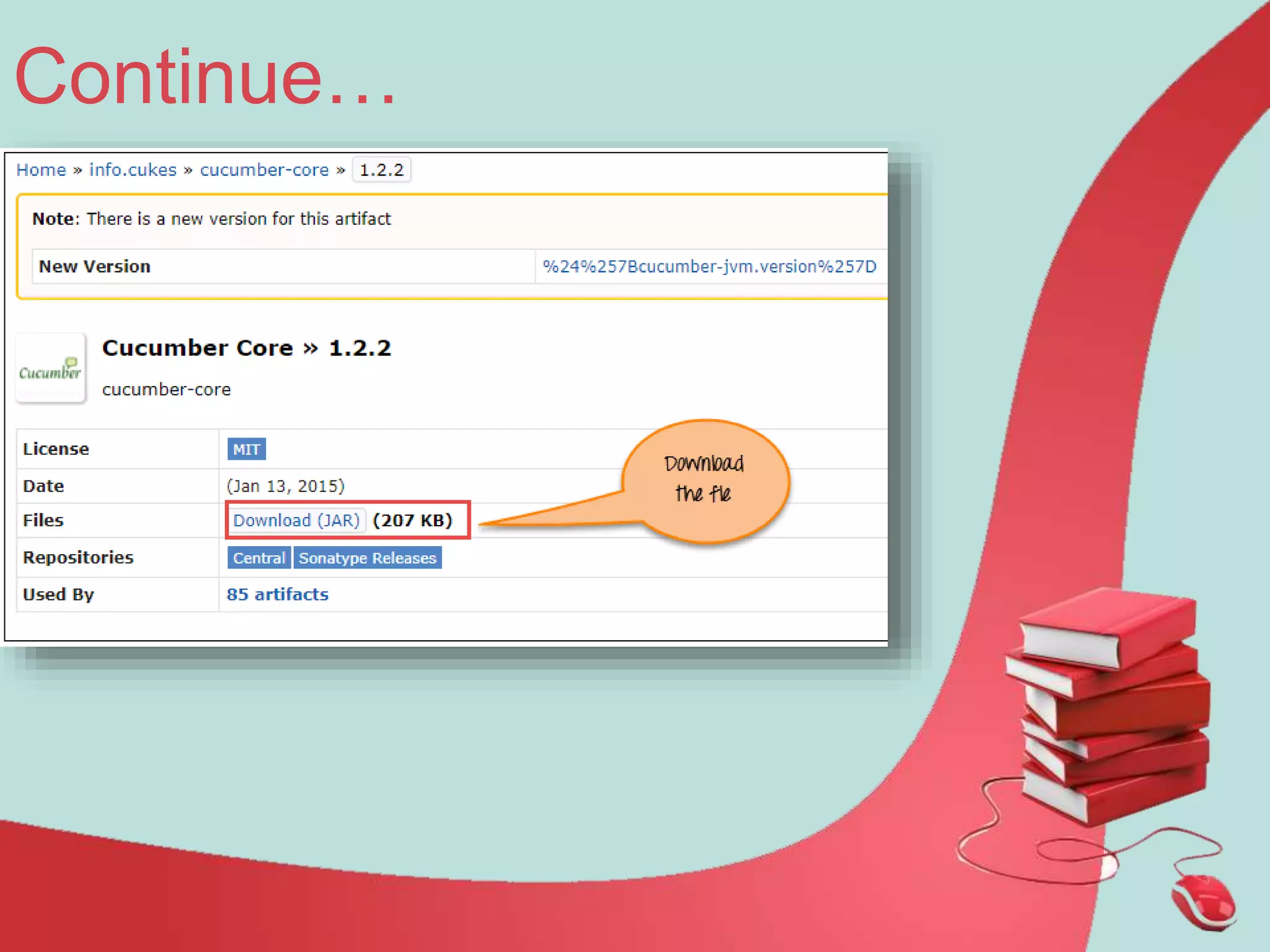
Task: Click the cucumber-core subtitle text
Action: 166,389
